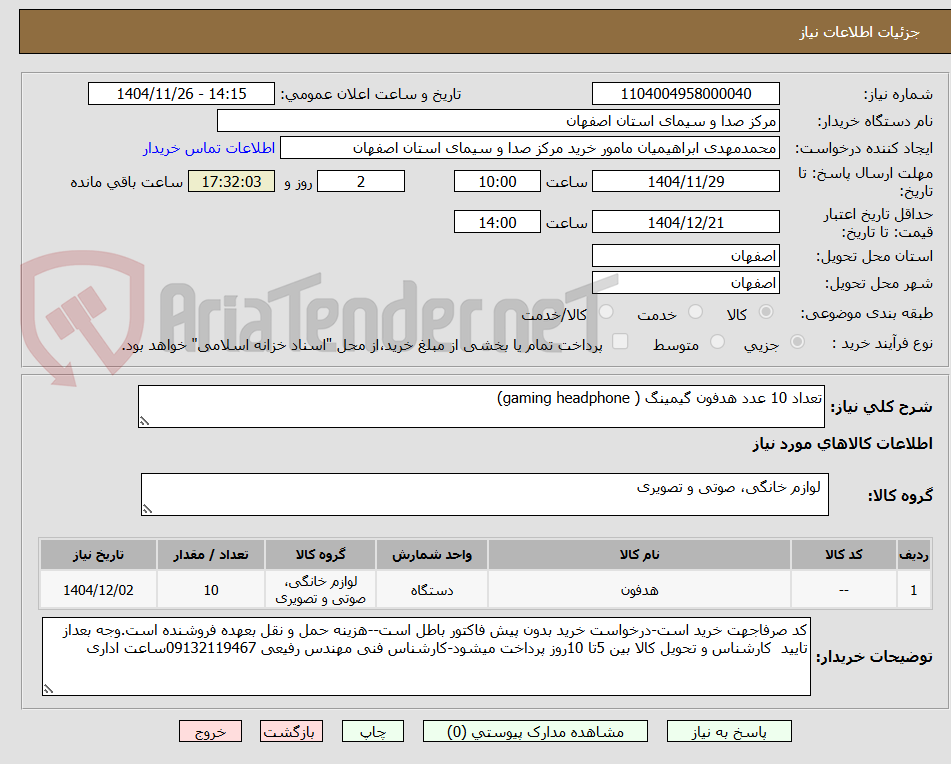The width and height of the screenshot is (951, 764).
Task: Click the price validity date 1404/12/21
Action: pyautogui.click(x=686, y=222)
